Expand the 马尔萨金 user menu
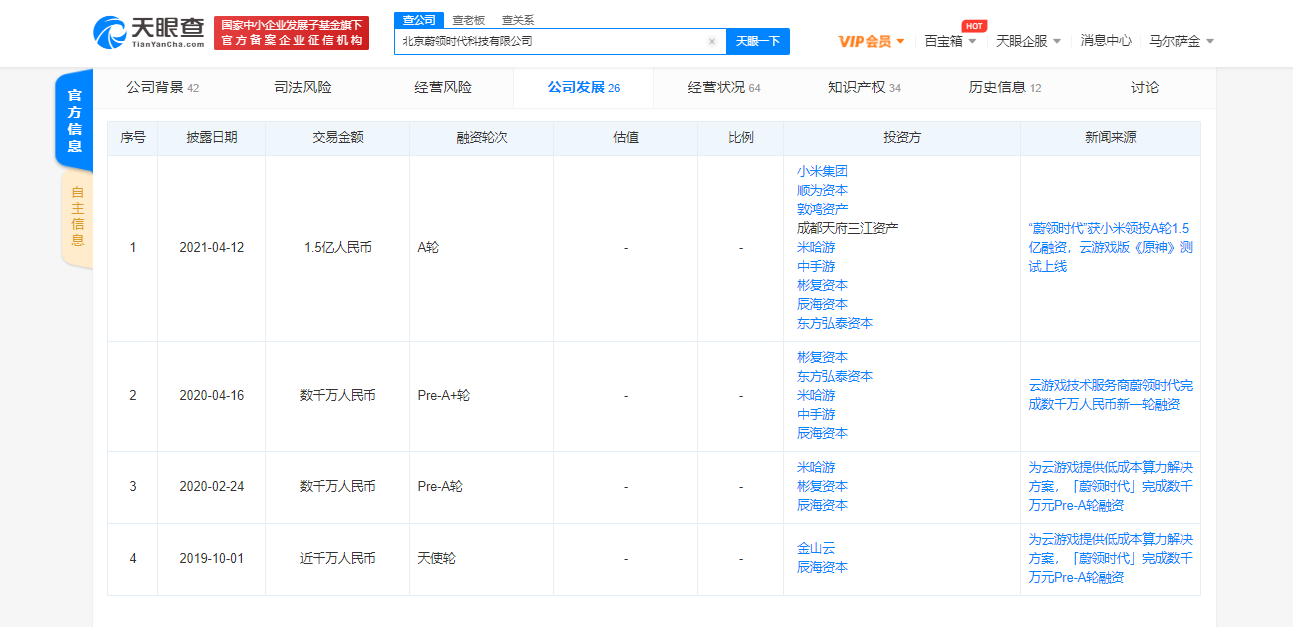The width and height of the screenshot is (1293, 627). [1182, 41]
